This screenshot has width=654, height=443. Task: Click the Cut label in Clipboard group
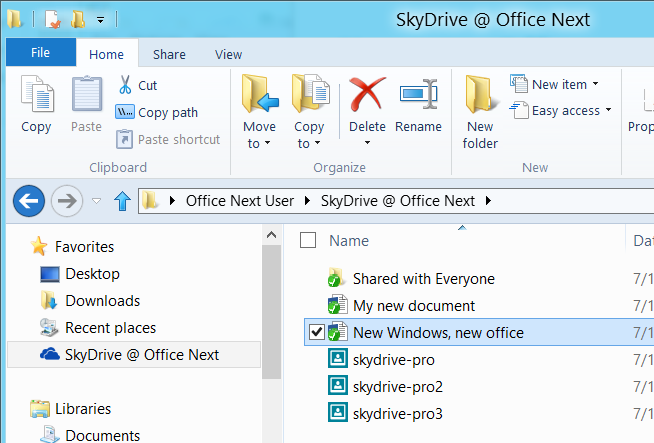coord(148,86)
